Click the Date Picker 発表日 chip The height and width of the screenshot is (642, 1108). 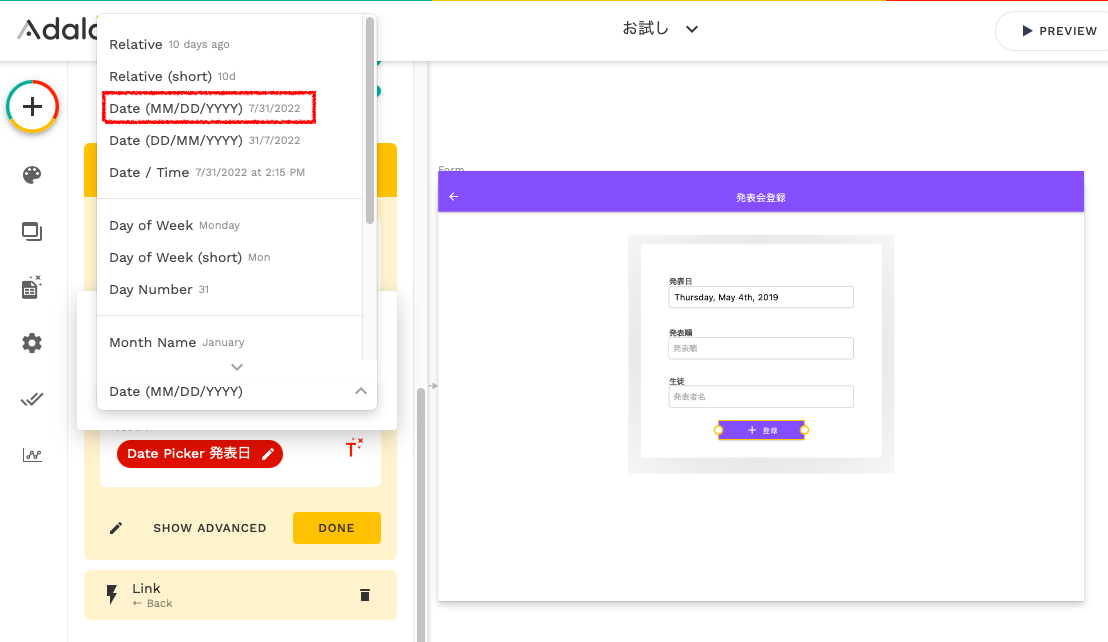click(x=200, y=454)
